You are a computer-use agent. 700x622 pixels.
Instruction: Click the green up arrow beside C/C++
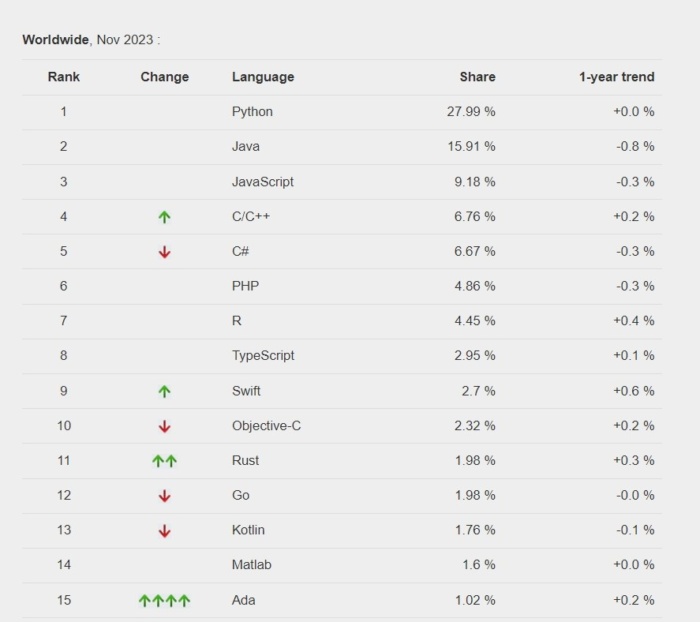pyautogui.click(x=164, y=217)
